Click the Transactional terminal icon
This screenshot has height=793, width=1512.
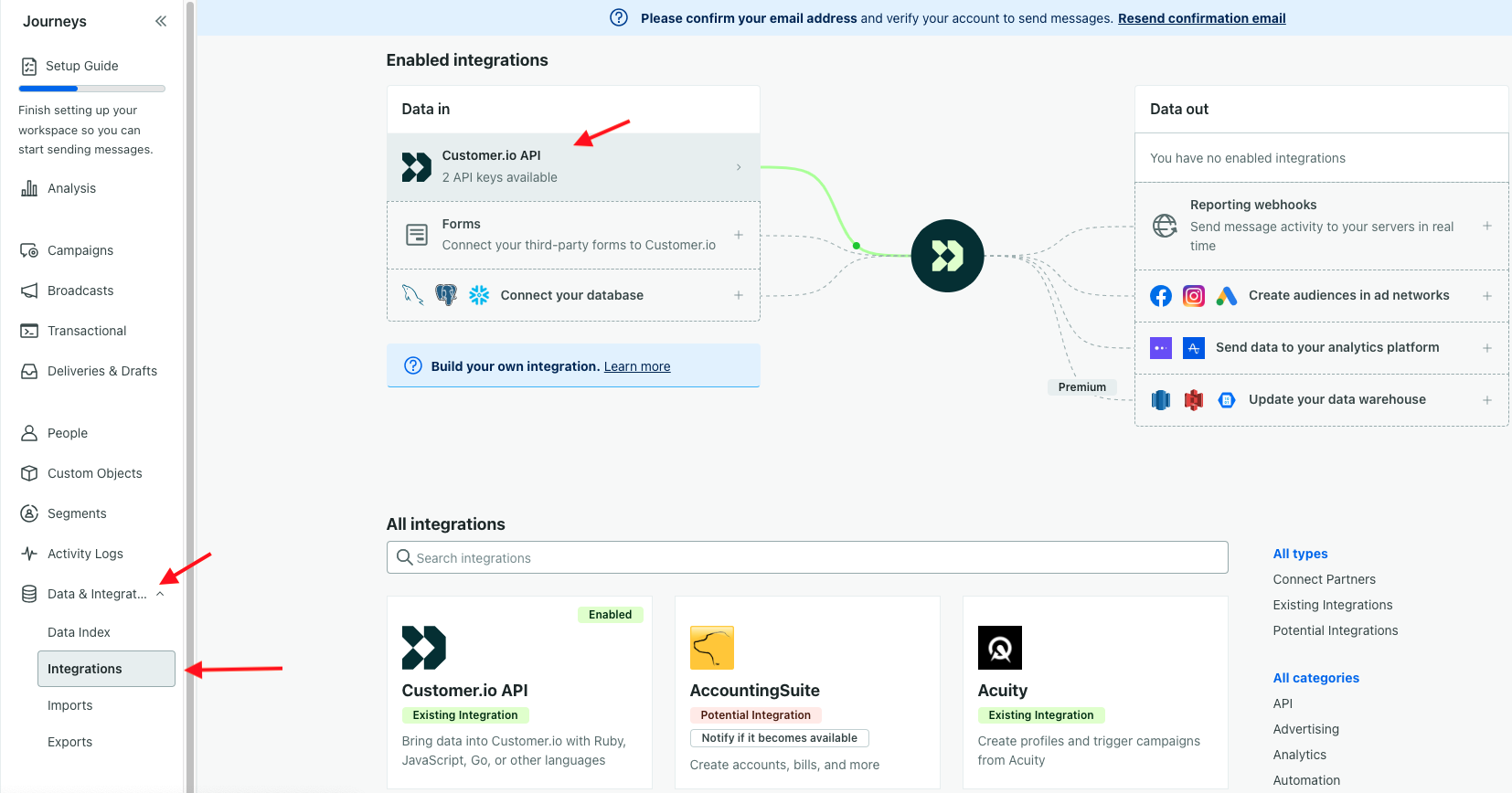[29, 331]
